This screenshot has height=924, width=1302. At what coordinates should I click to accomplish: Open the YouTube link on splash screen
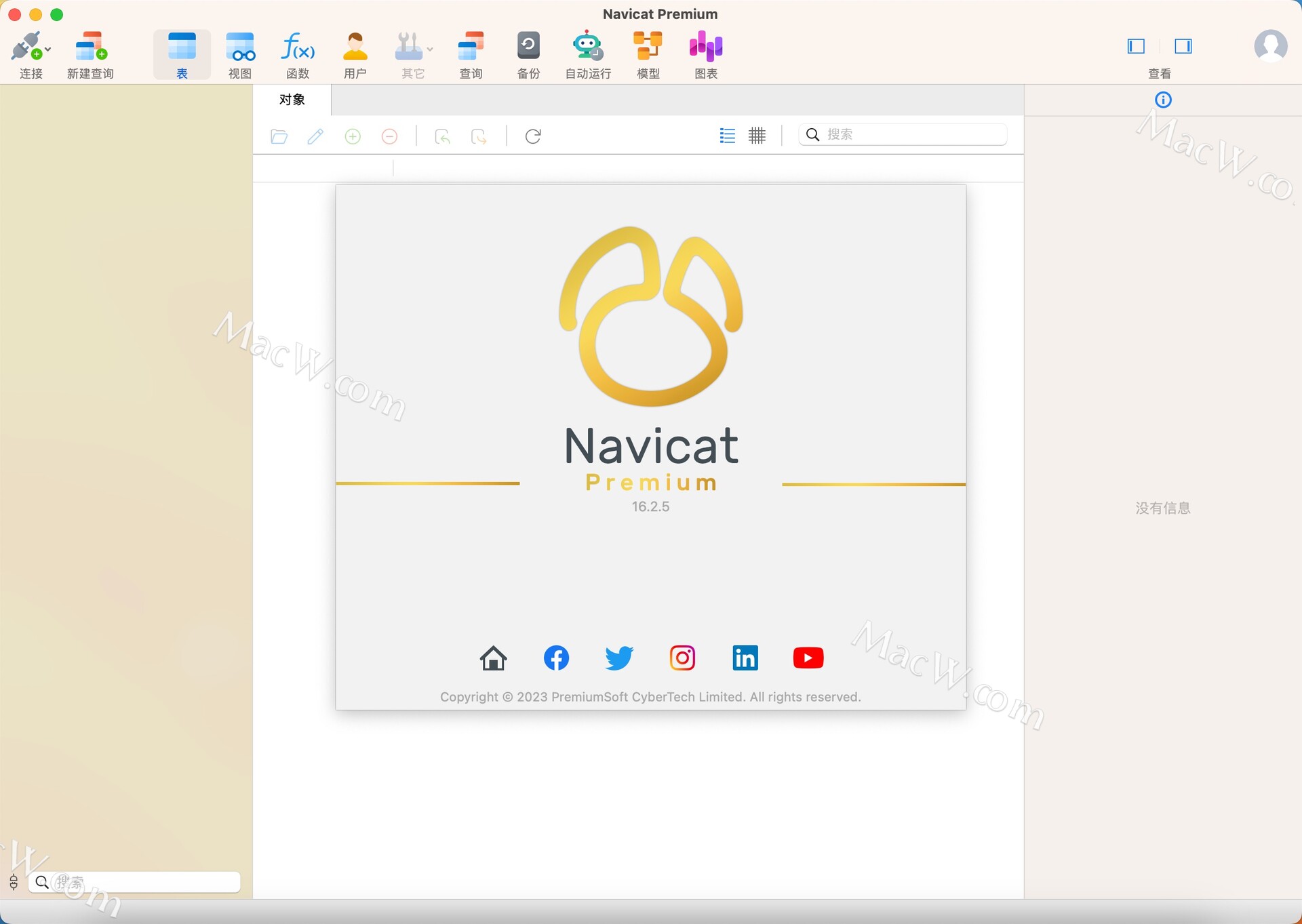point(808,658)
